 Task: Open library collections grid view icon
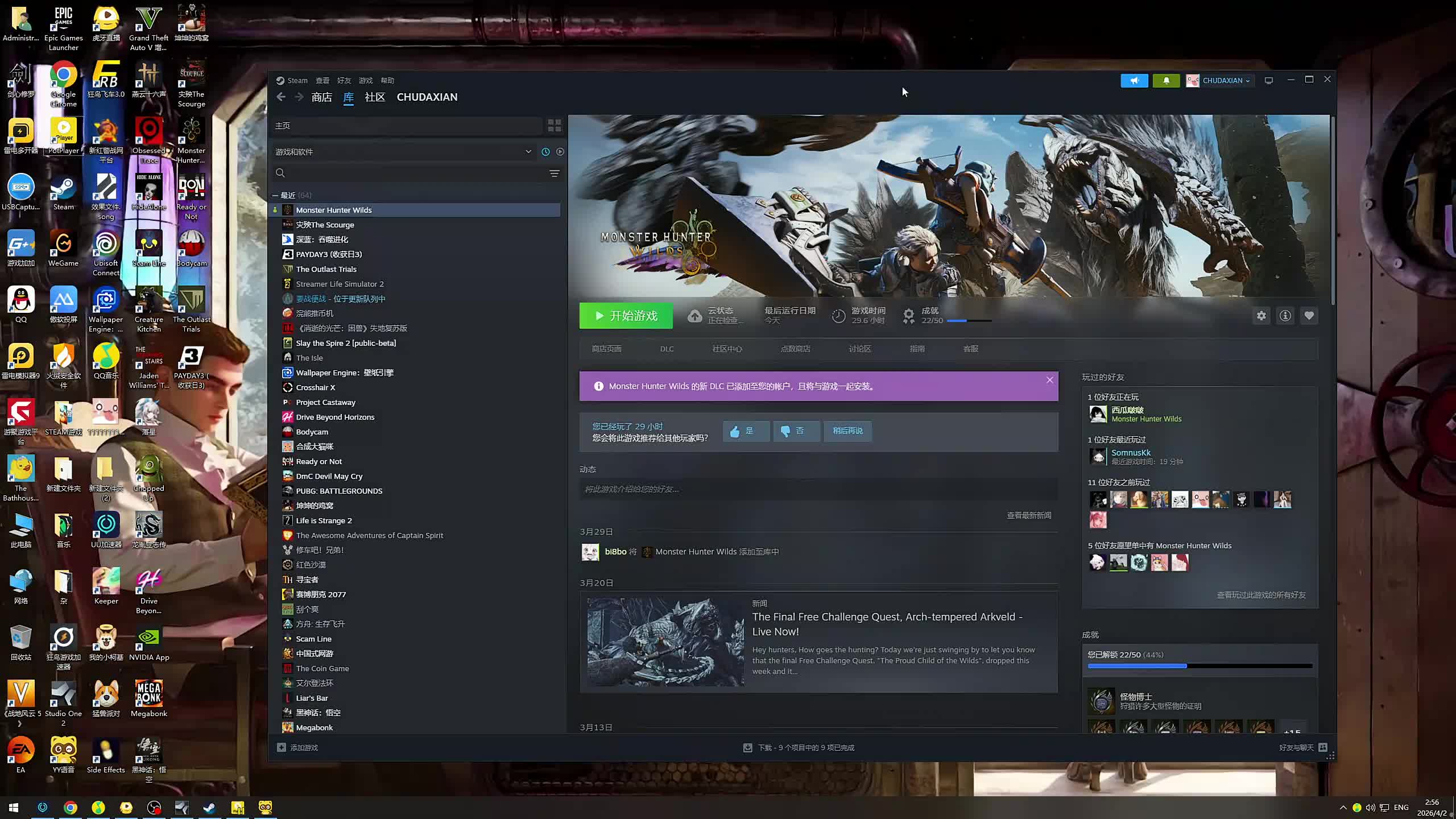pyautogui.click(x=554, y=125)
